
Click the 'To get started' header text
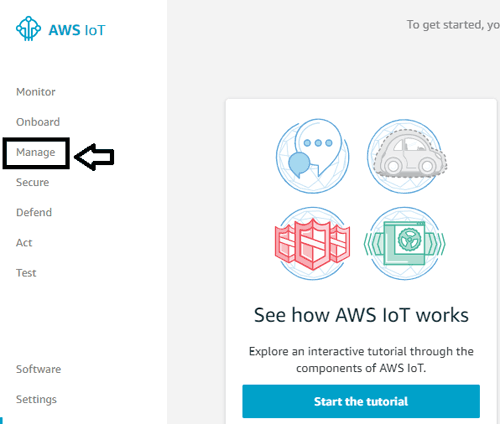pyautogui.click(x=453, y=25)
